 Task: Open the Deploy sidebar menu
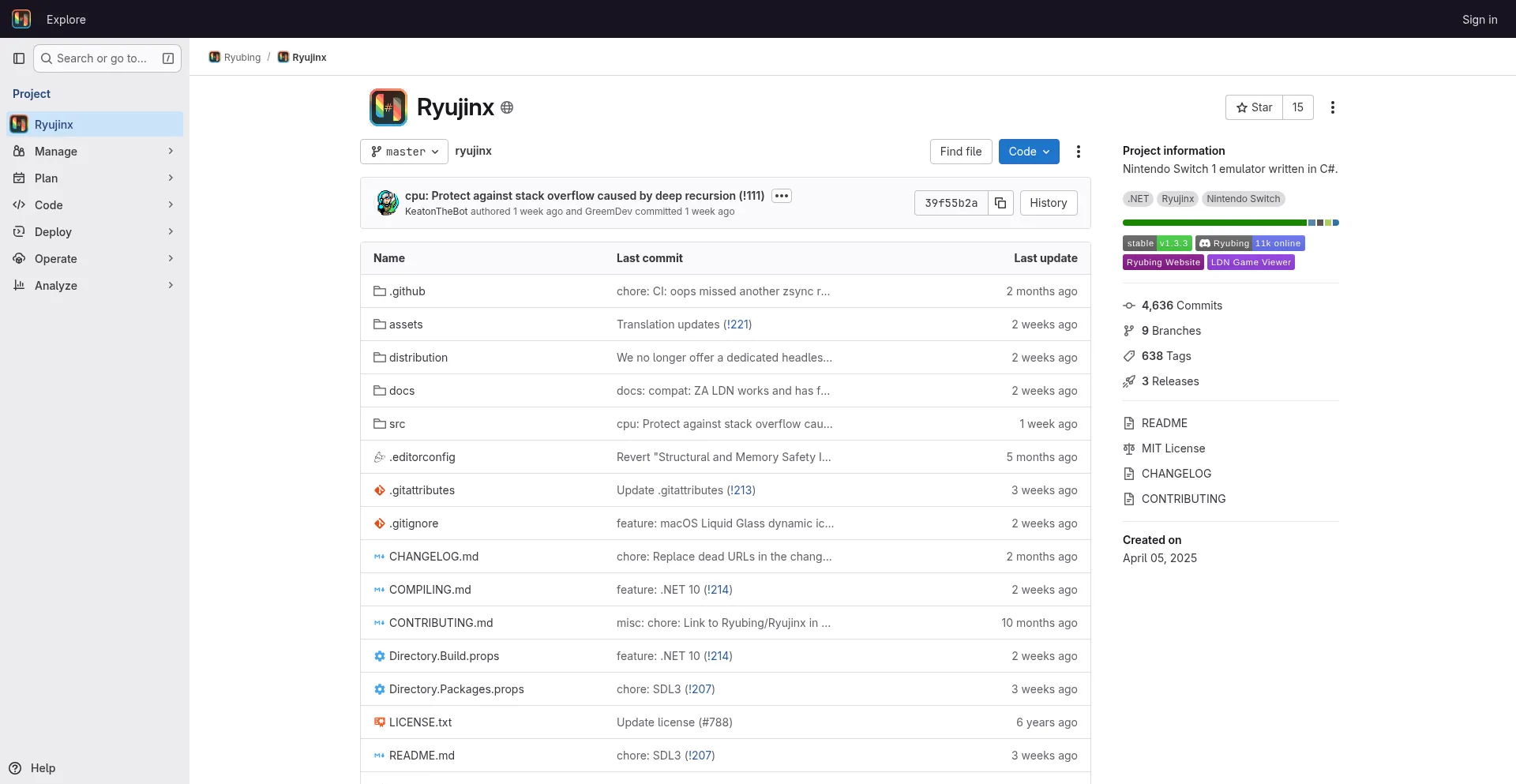[x=95, y=232]
